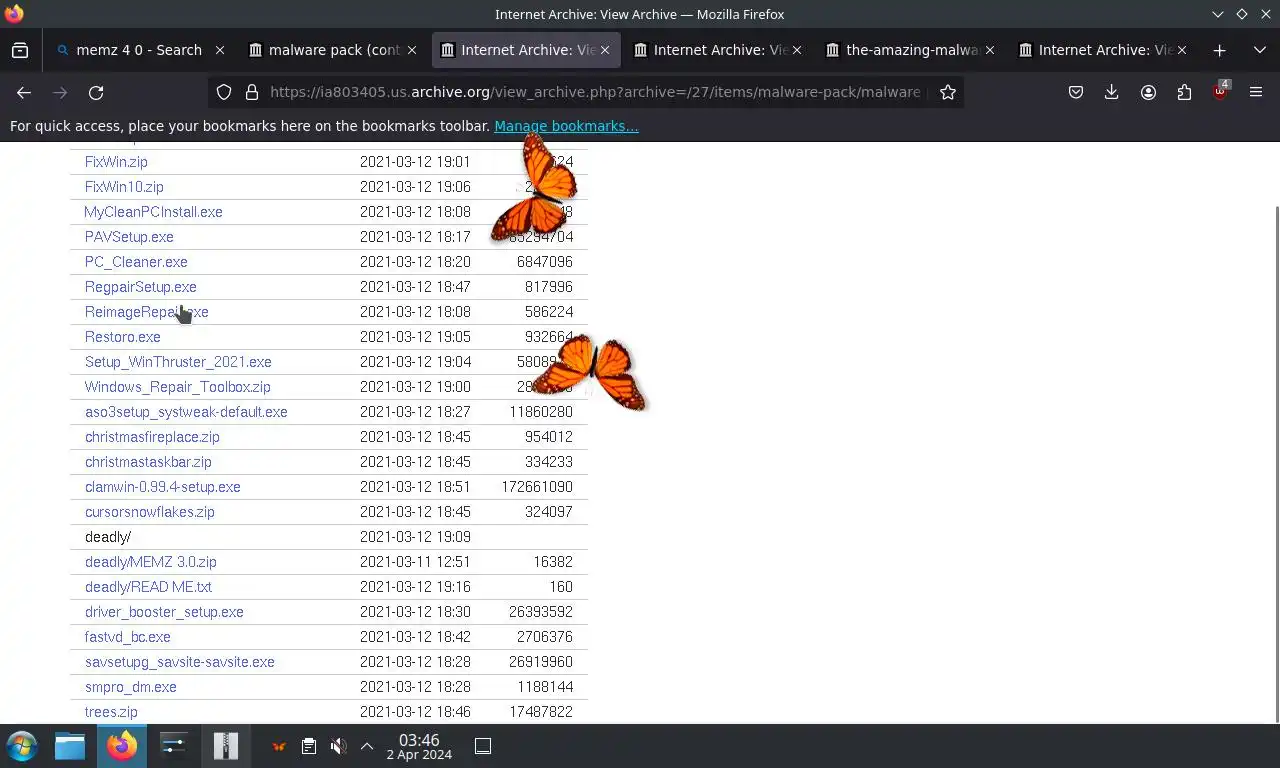Screen dimensions: 1280x768
Task: Open deadly/MEMZ 3.0.zip link
Action: click(x=151, y=562)
